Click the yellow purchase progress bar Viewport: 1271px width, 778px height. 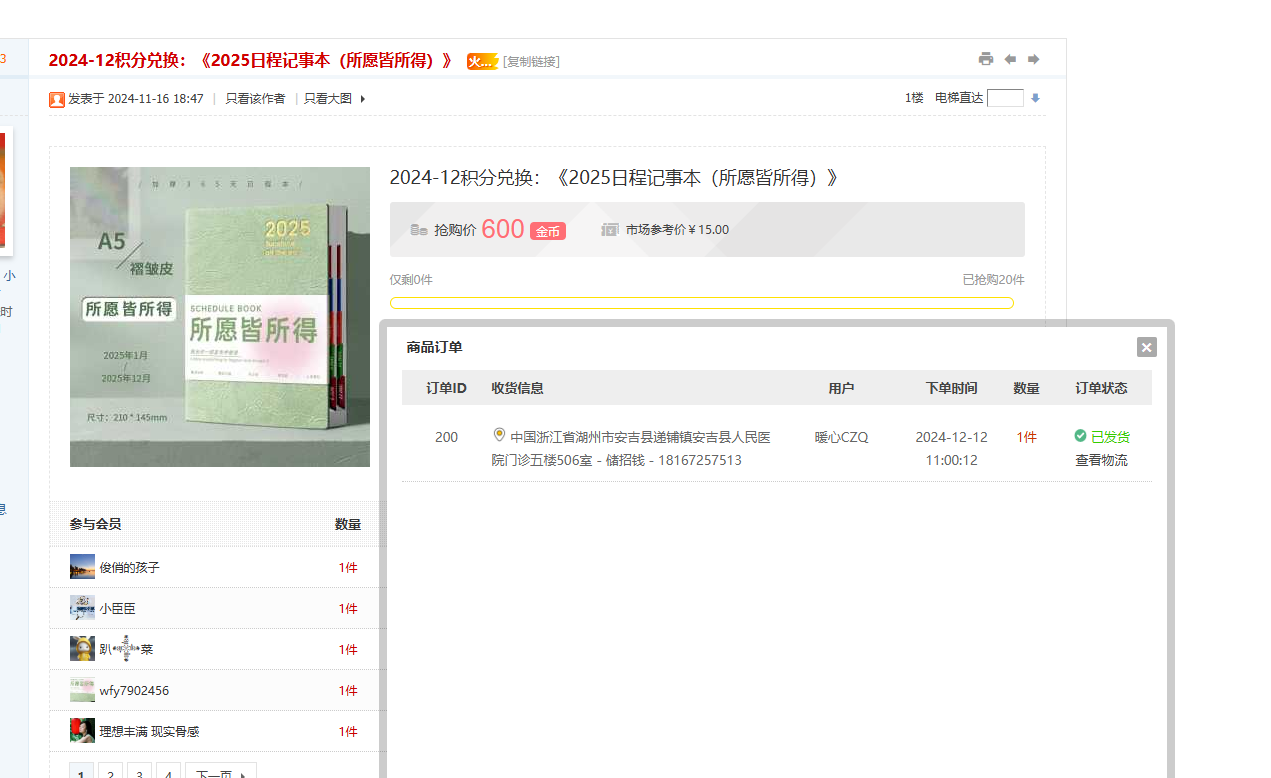click(701, 303)
